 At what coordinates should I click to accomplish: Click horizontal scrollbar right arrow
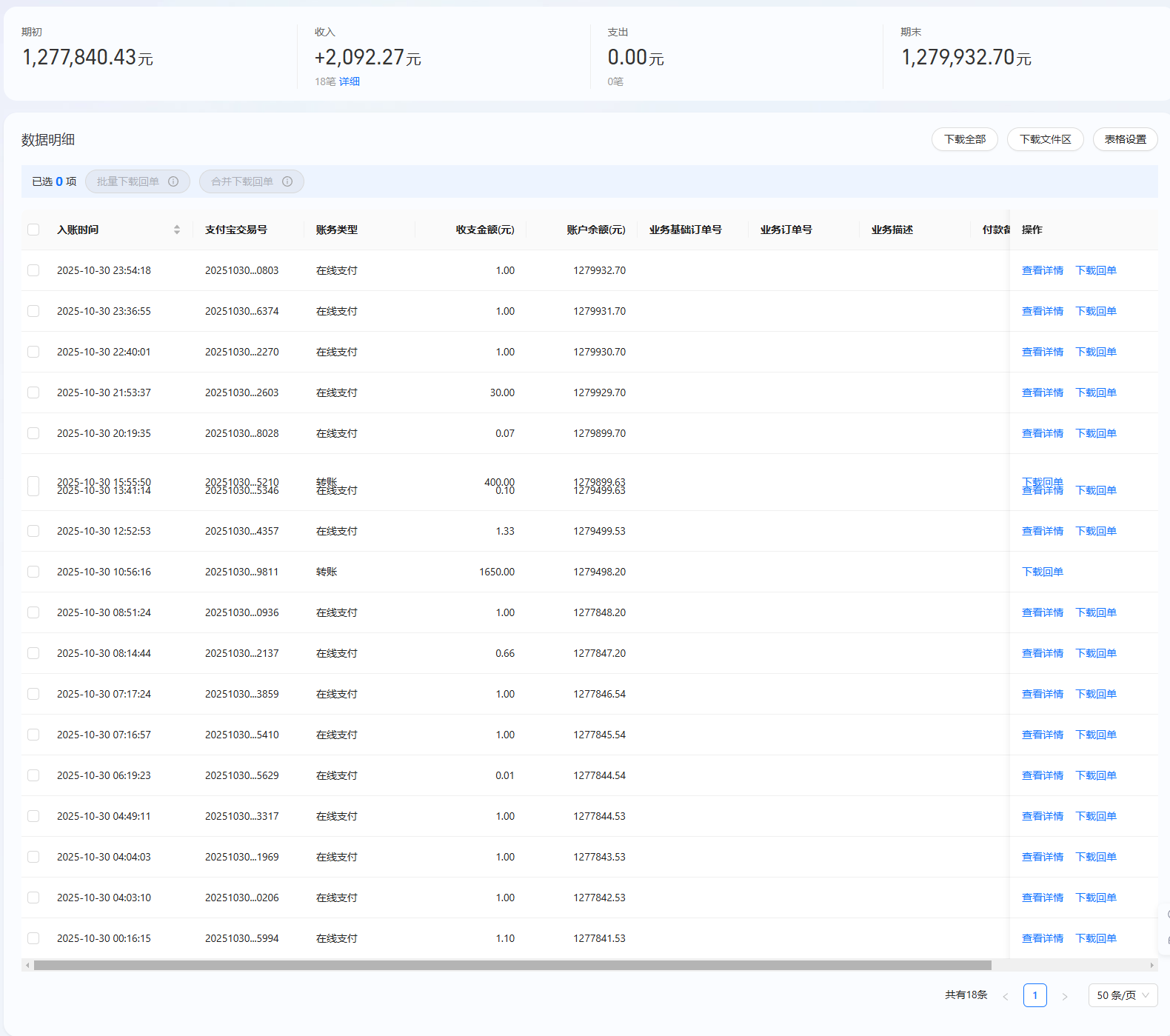point(1151,965)
